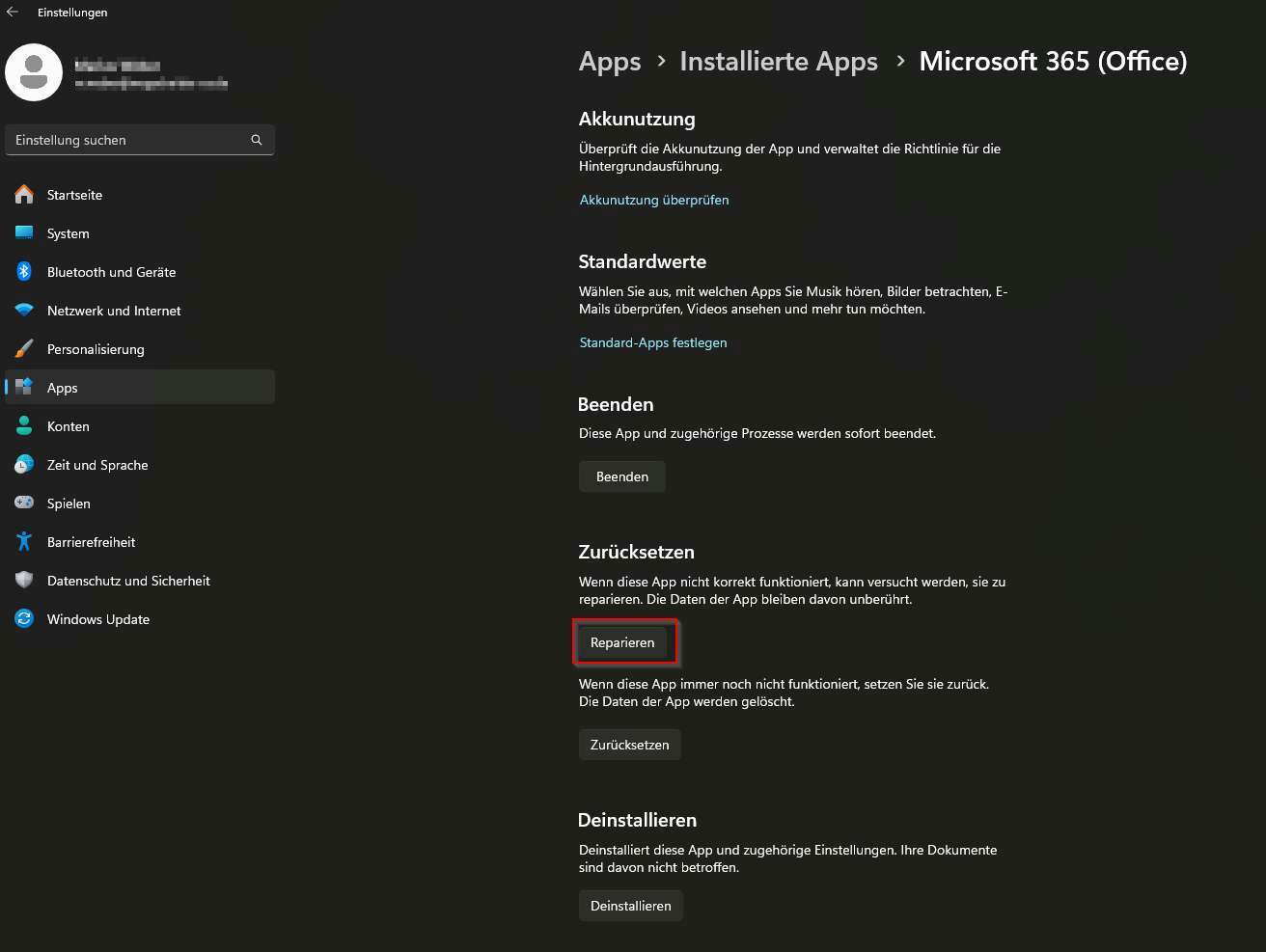Click the Beenden button

pyautogui.click(x=622, y=476)
